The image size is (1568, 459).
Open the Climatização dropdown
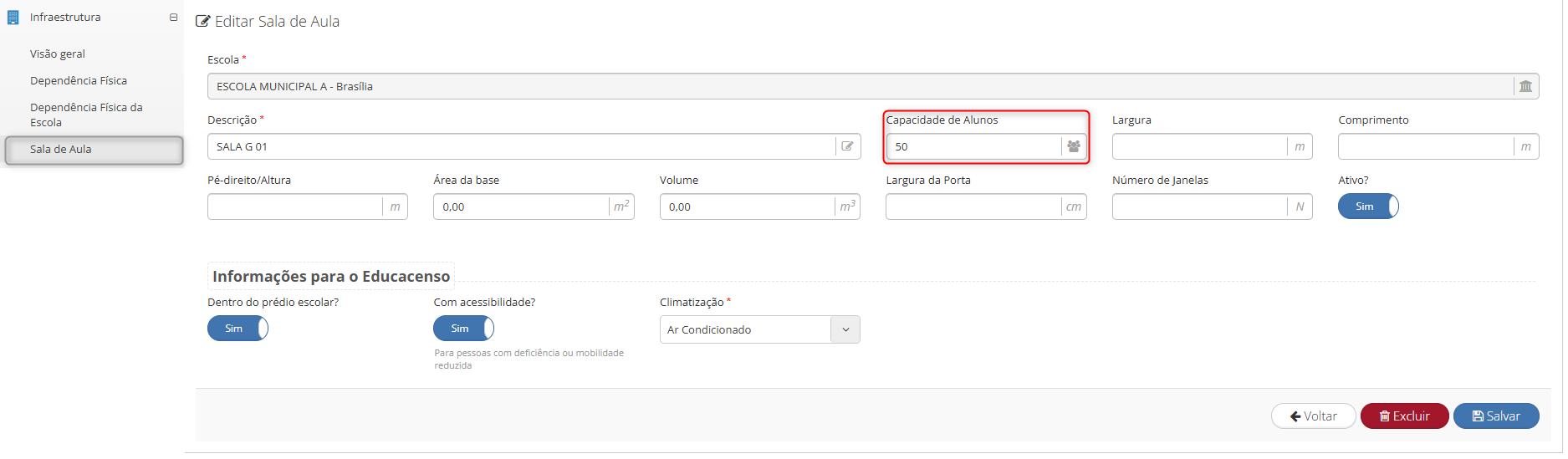[759, 329]
